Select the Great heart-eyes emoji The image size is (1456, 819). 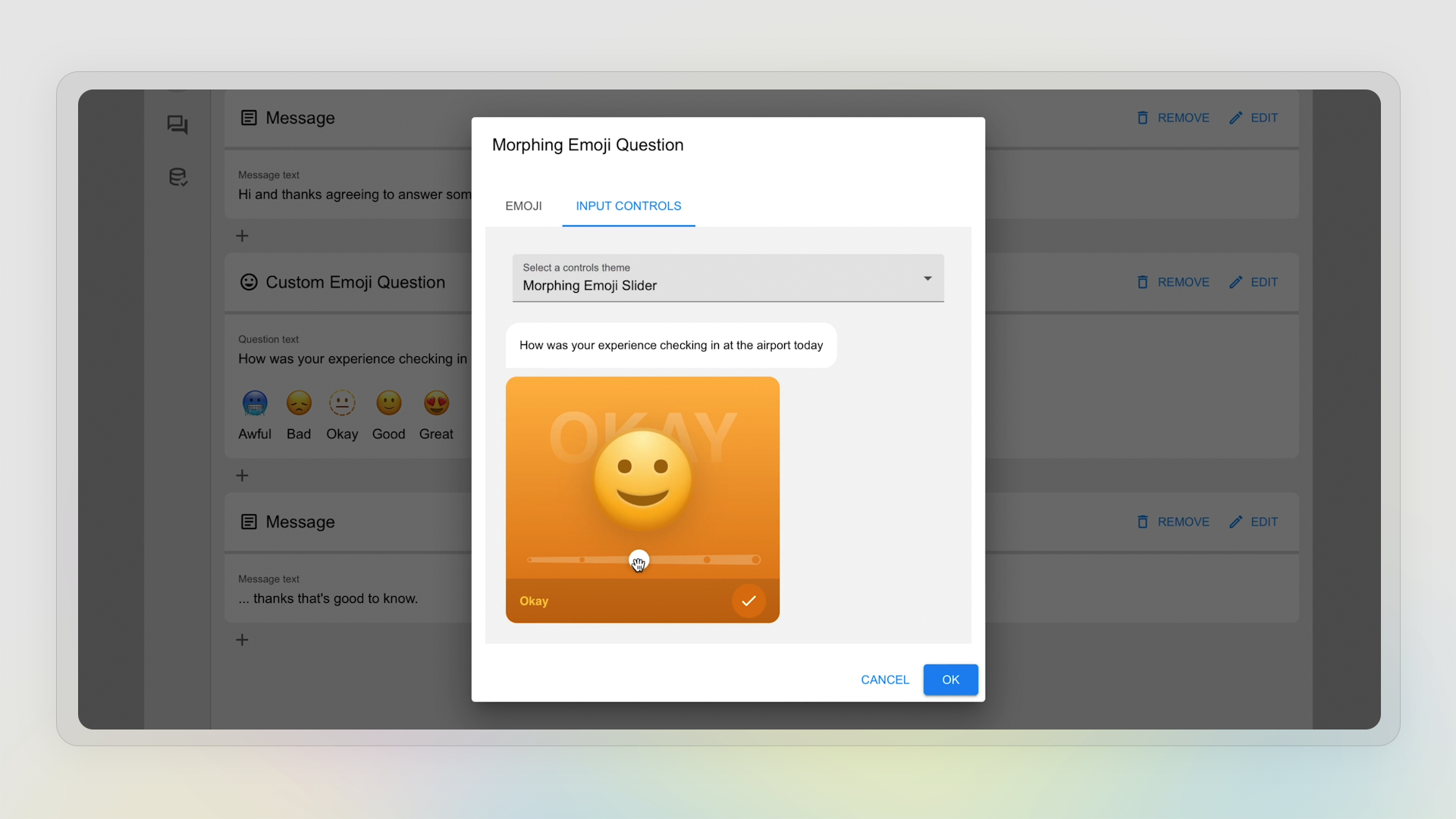click(x=436, y=403)
